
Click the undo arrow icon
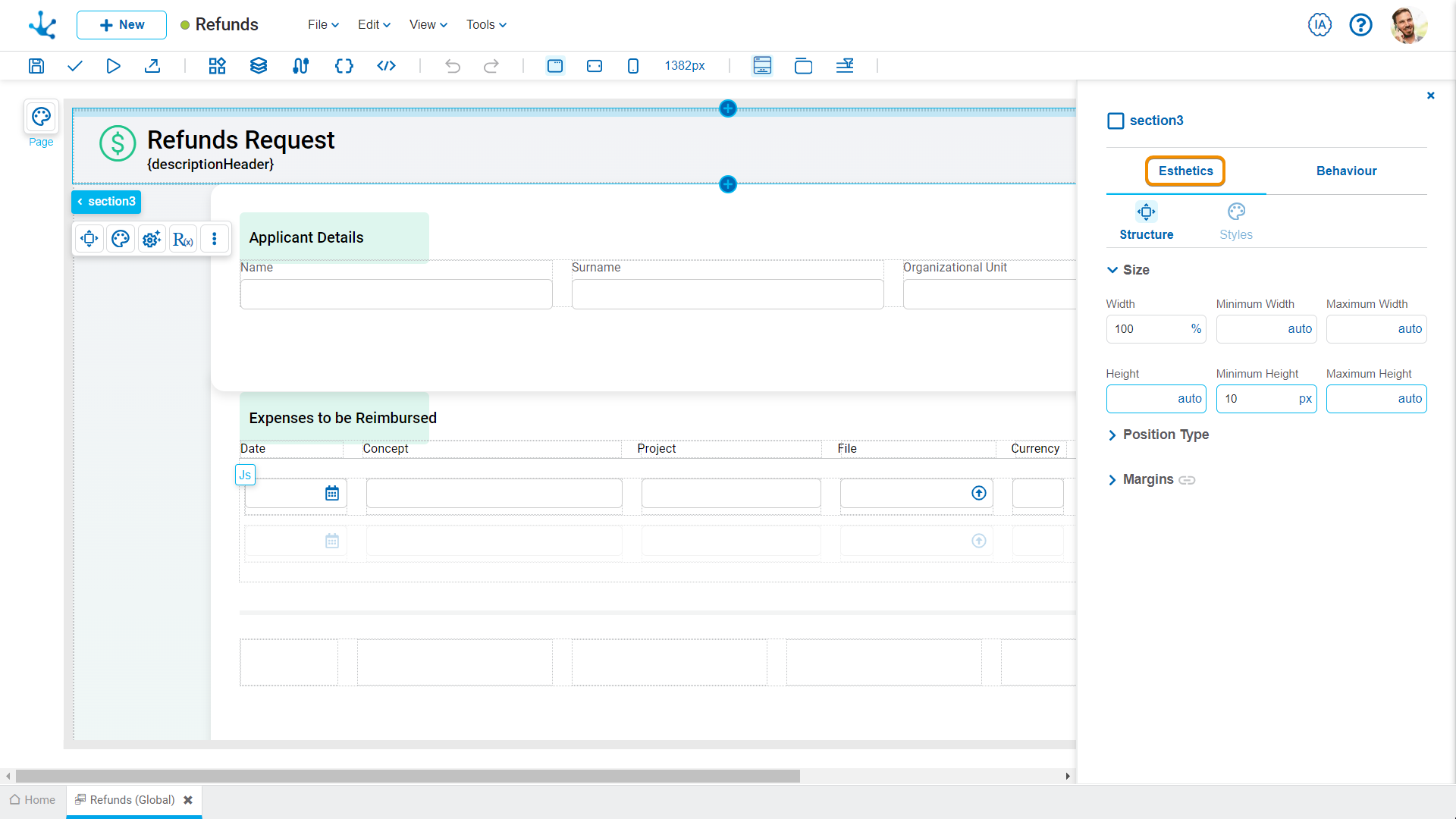pos(453,66)
